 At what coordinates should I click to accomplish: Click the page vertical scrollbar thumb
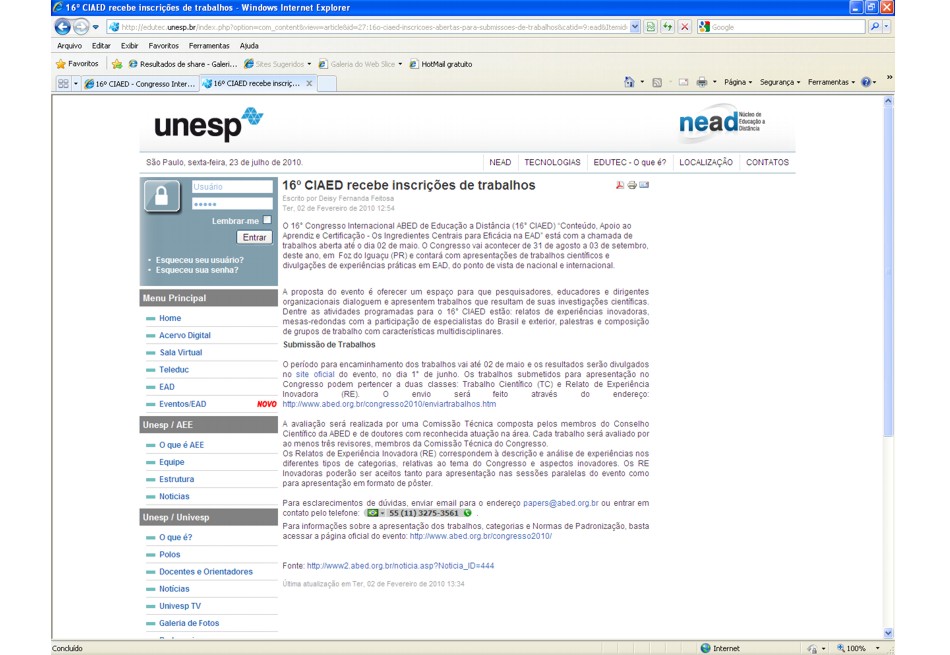point(888,271)
